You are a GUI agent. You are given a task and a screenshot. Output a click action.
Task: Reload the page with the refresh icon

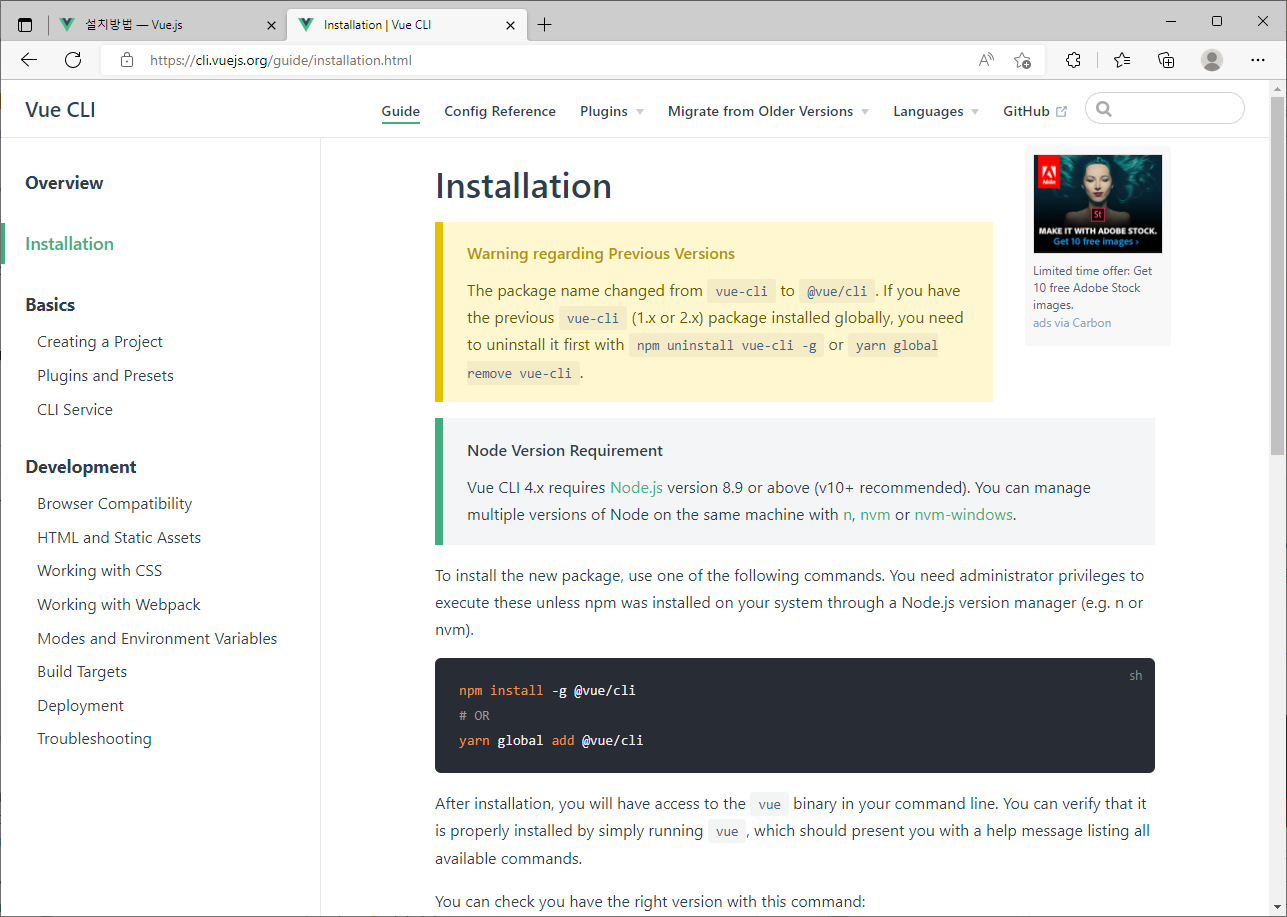[x=73, y=60]
